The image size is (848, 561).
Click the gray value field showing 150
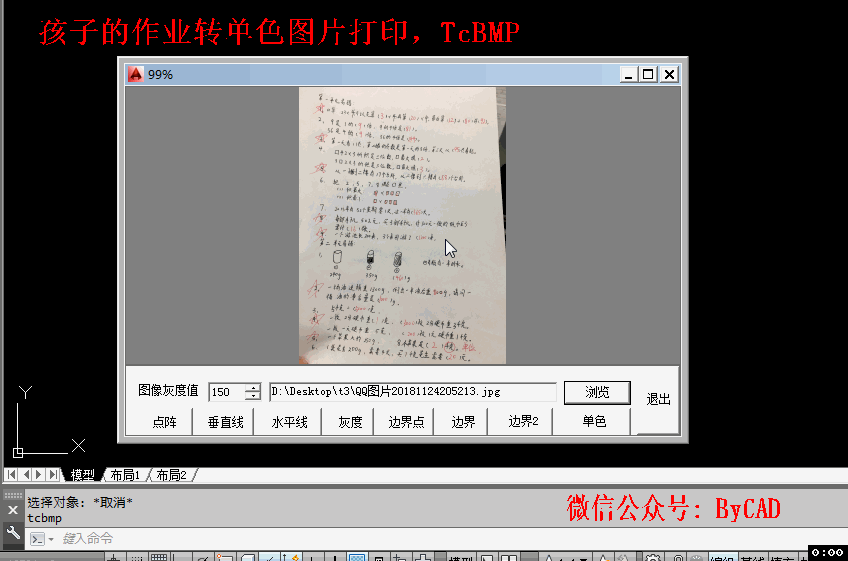coord(227,392)
